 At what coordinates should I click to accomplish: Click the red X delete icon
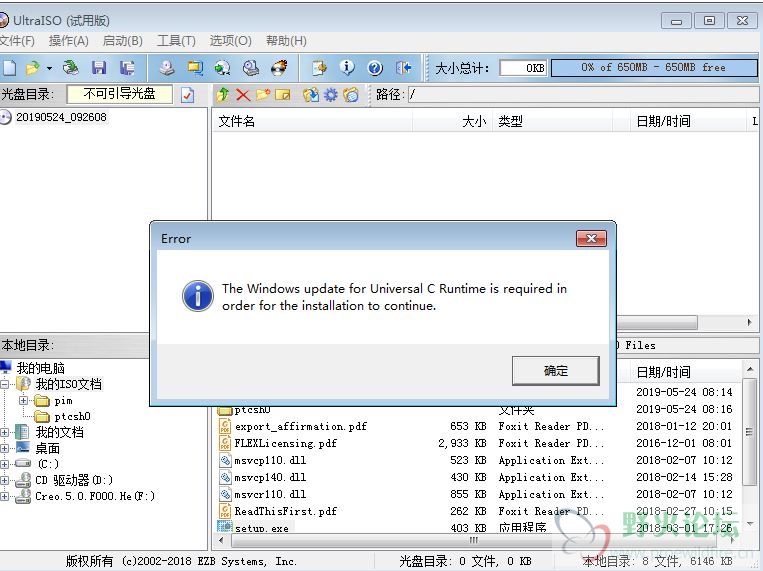click(x=243, y=95)
